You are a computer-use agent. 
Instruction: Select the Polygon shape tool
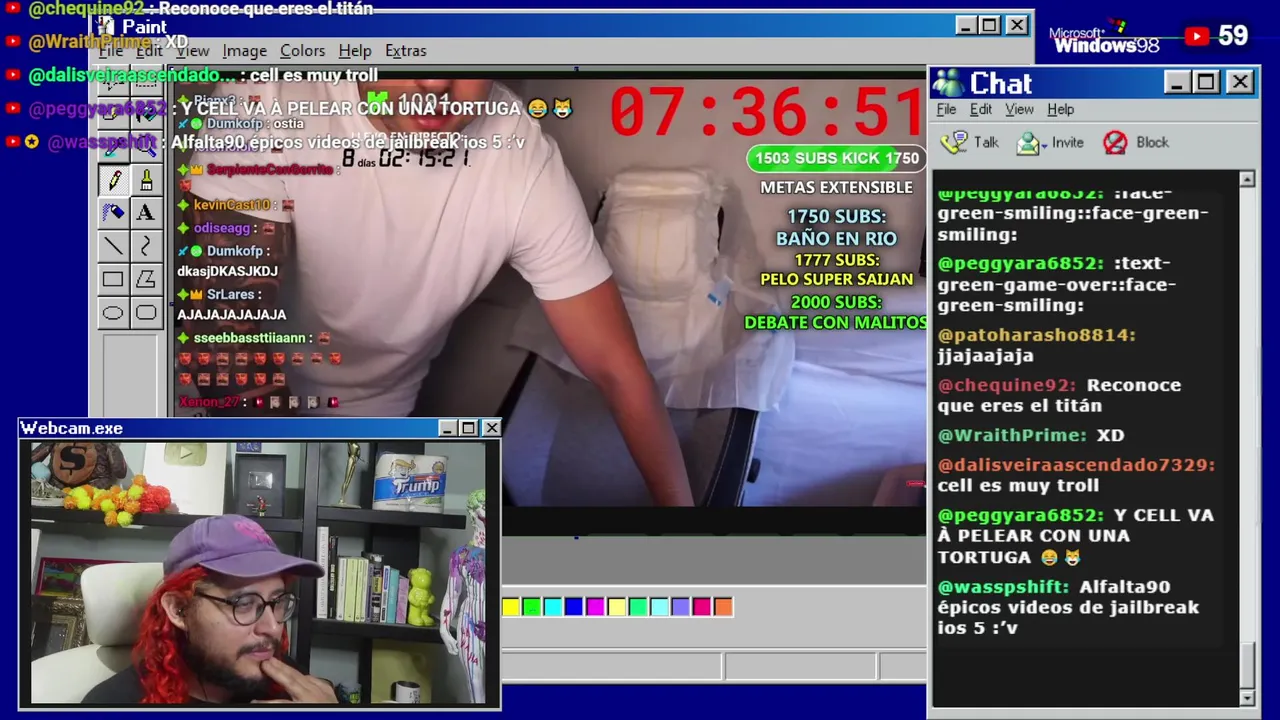coord(146,280)
